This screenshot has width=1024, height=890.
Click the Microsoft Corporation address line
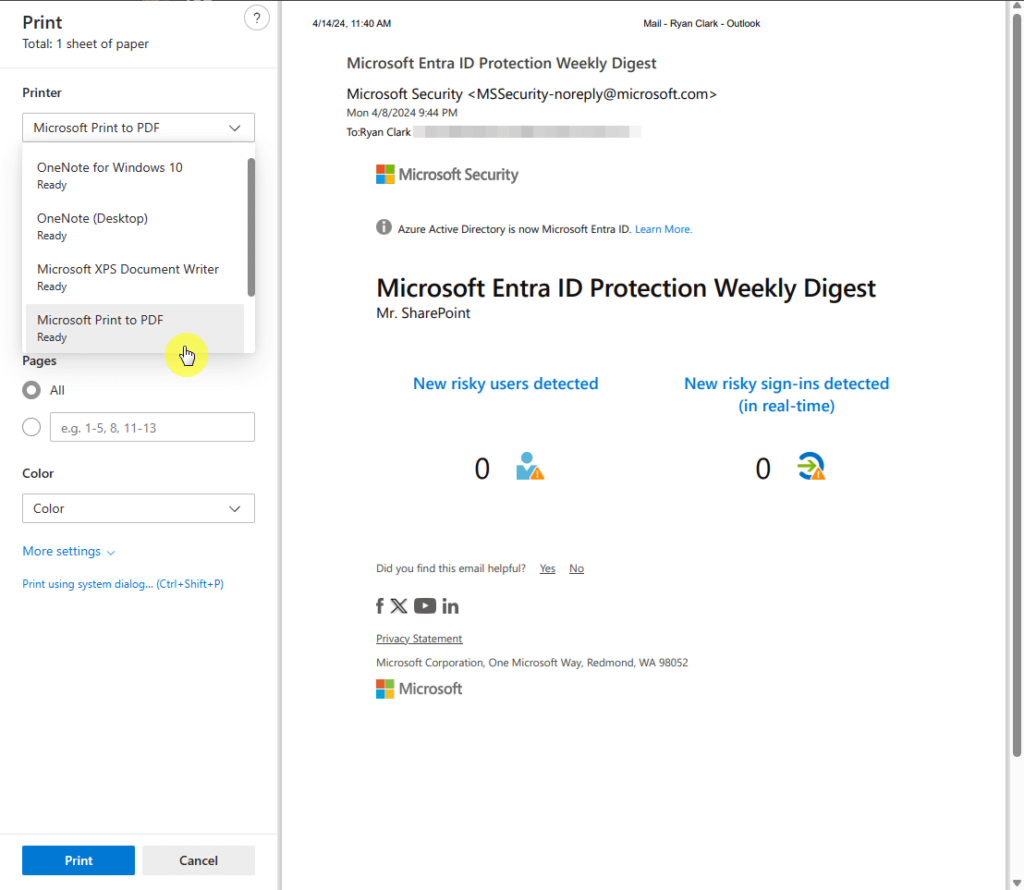pos(532,663)
